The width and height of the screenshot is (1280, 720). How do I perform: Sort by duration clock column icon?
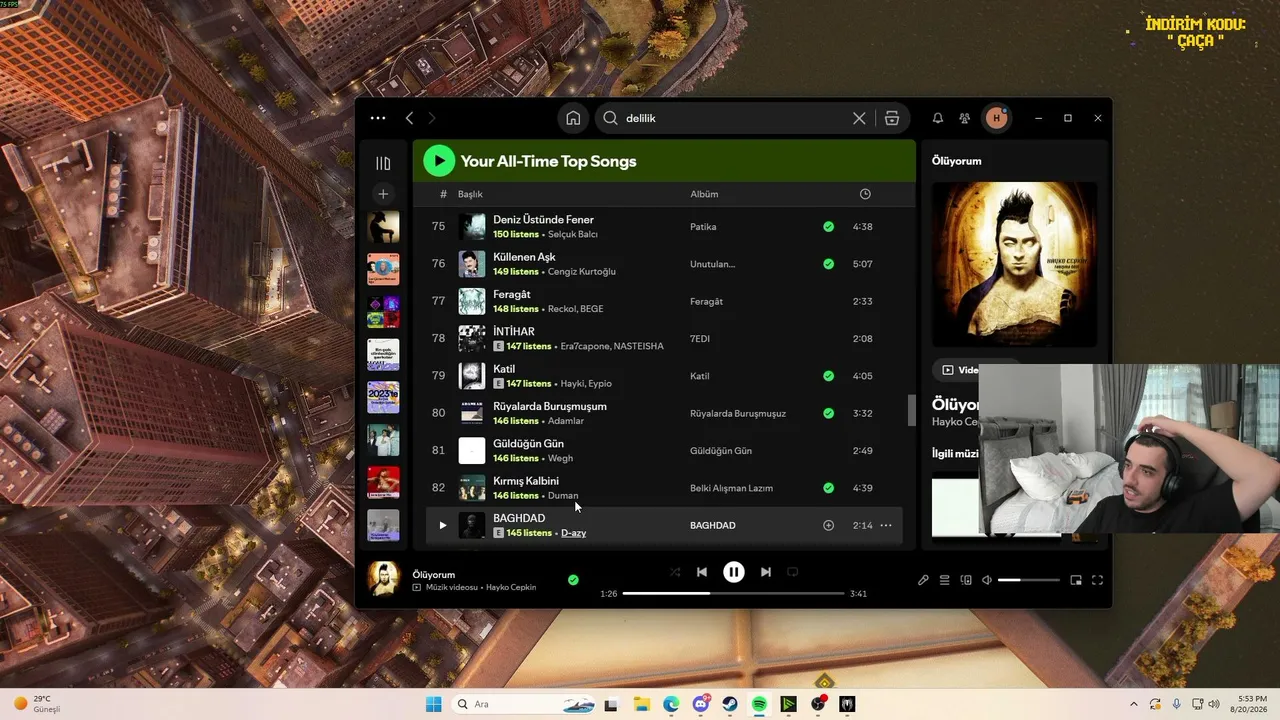pyautogui.click(x=865, y=194)
